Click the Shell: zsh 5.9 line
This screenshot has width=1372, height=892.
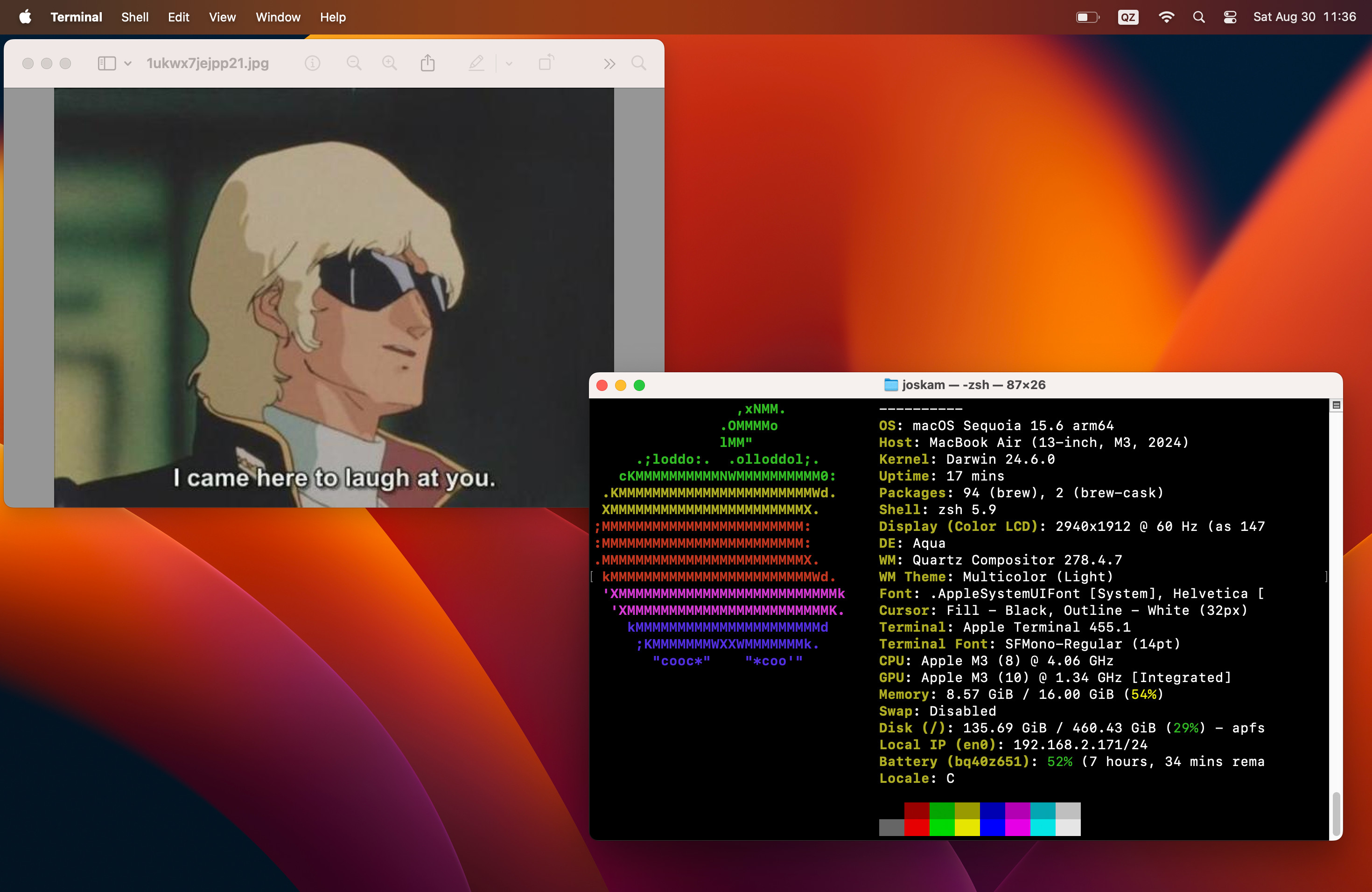pos(938,509)
